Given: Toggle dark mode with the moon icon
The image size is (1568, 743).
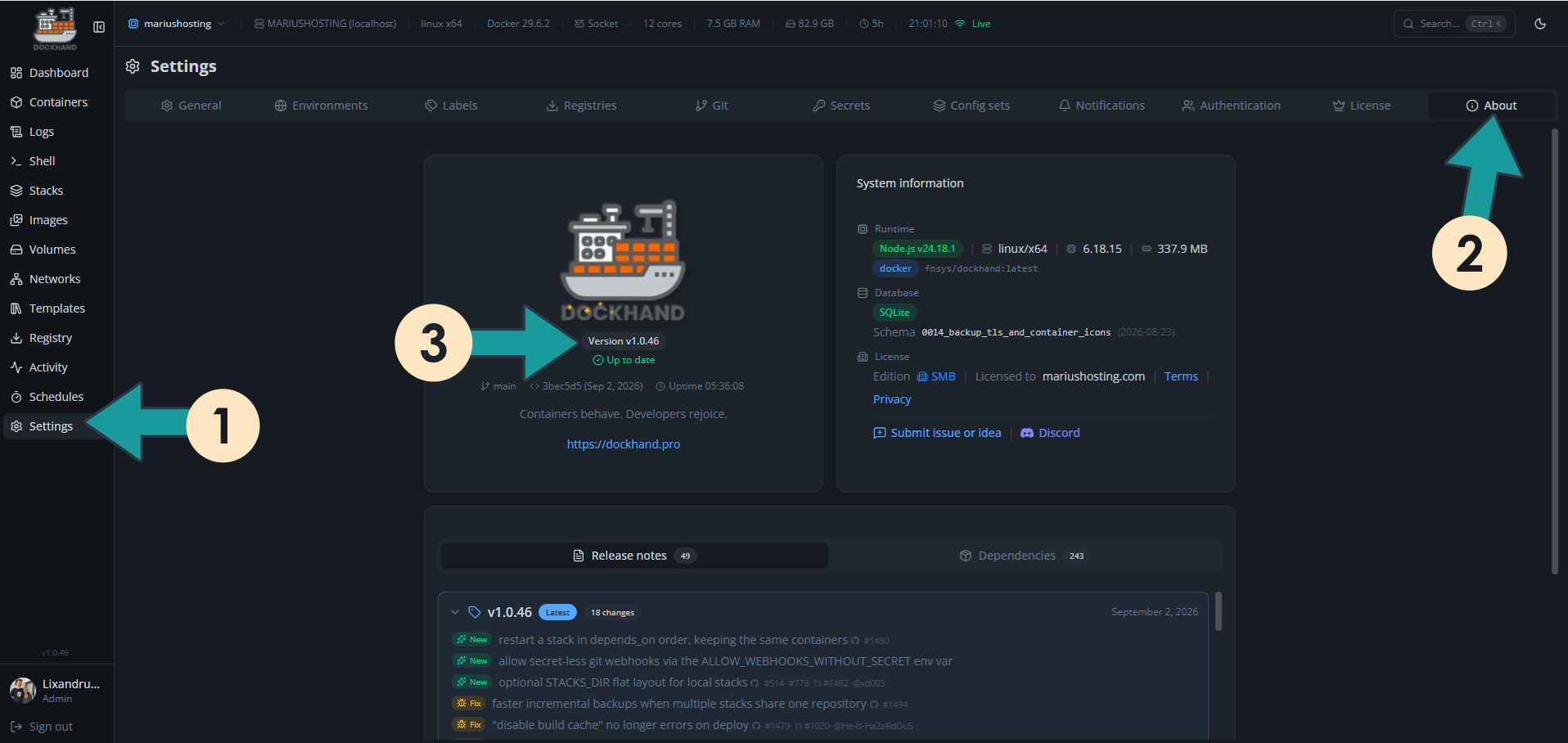Looking at the screenshot, I should click(1540, 24).
